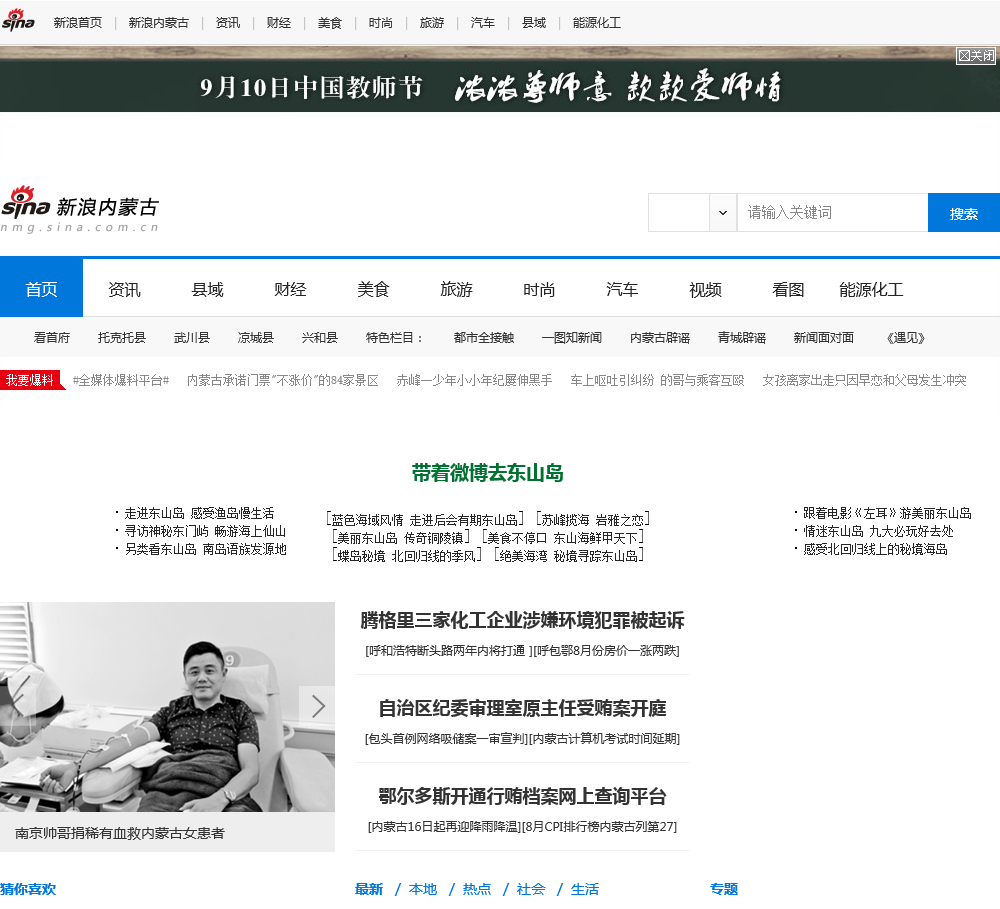Screen dimensions: 1000x909
Task: Open 车上呕吐引纠纷 ticker headline
Action: point(658,380)
